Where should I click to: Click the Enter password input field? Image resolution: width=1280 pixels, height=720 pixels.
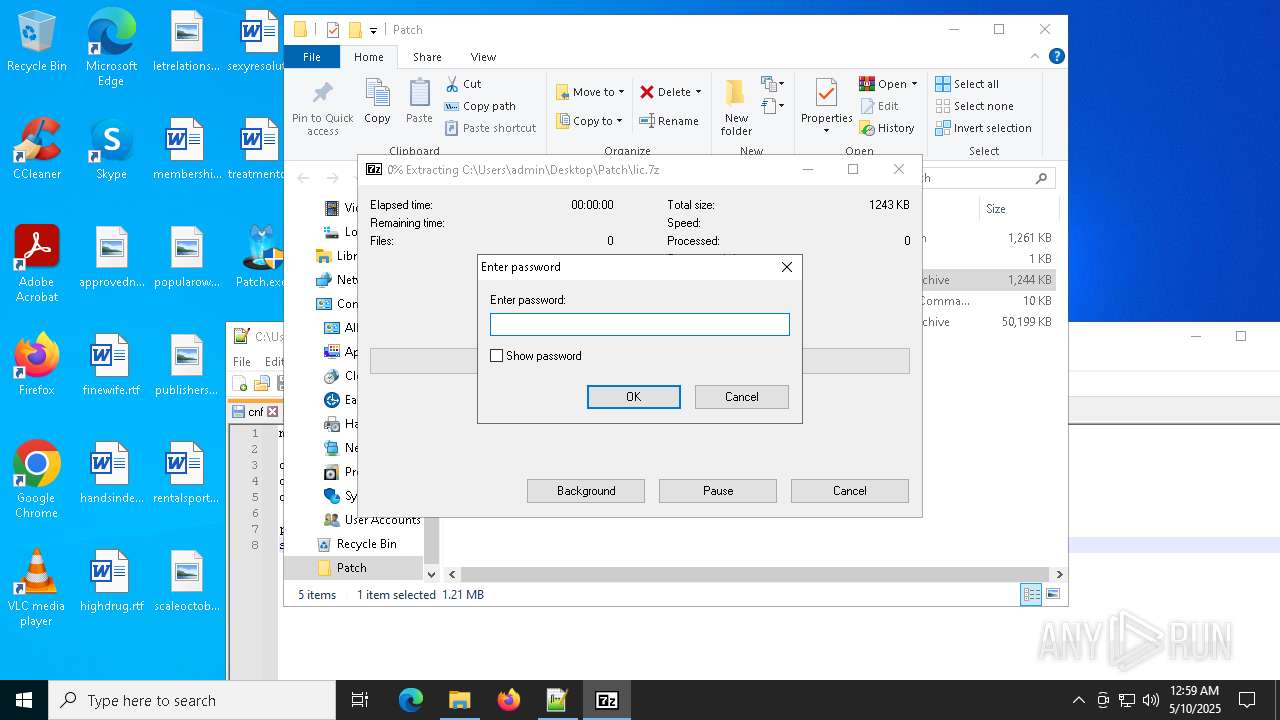(x=640, y=324)
